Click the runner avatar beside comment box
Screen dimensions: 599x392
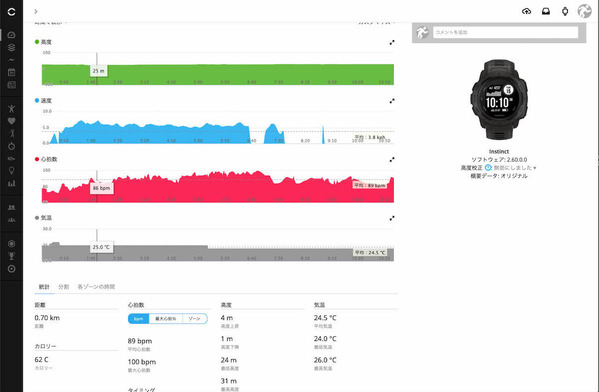point(423,32)
